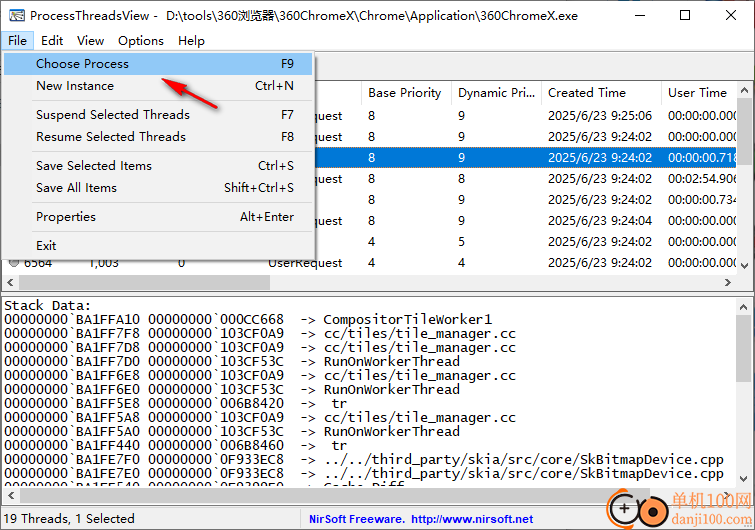Image resolution: width=755 pixels, height=530 pixels.
Task: Click thread list horizontal scrollbar thumb
Action: click(144, 283)
